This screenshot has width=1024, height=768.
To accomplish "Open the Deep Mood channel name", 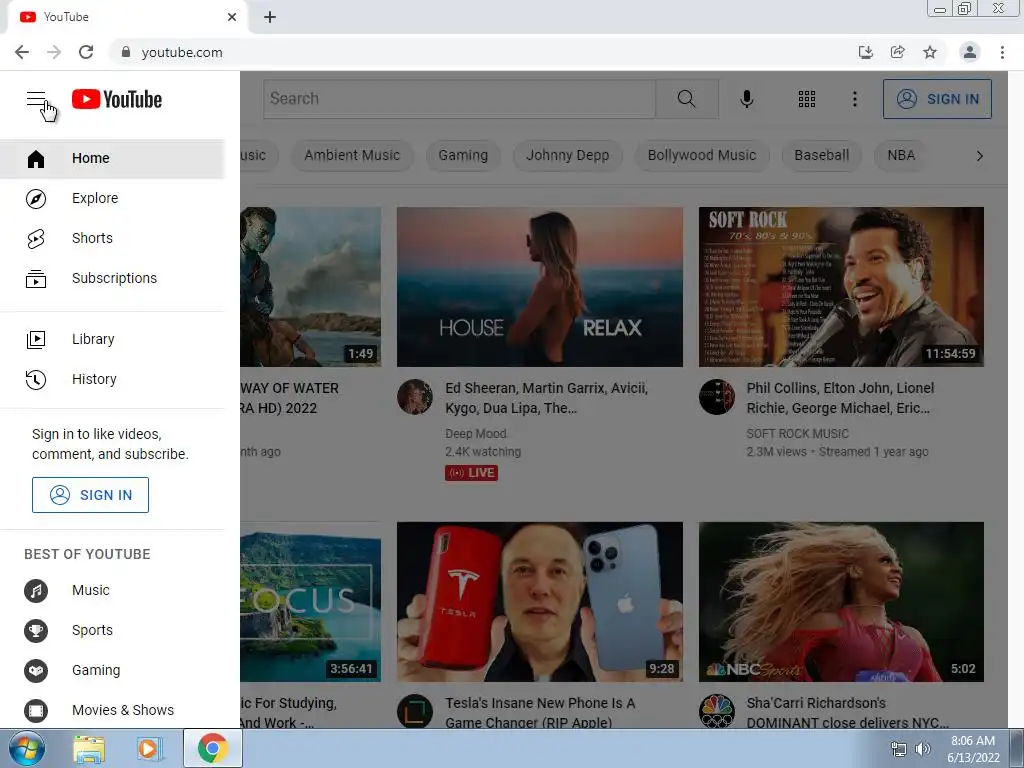I will tap(476, 434).
